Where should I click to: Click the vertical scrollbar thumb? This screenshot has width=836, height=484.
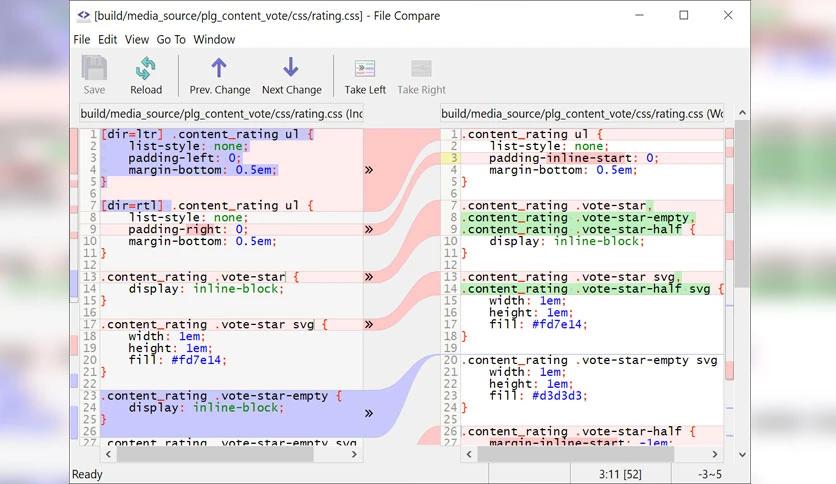coord(742,204)
